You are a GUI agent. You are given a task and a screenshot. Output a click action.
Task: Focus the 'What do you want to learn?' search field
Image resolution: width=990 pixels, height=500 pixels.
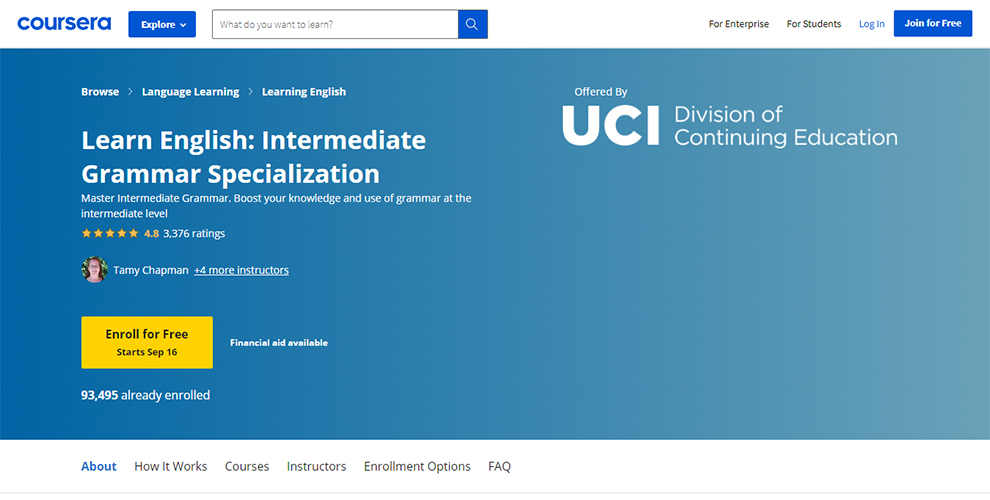pyautogui.click(x=335, y=24)
